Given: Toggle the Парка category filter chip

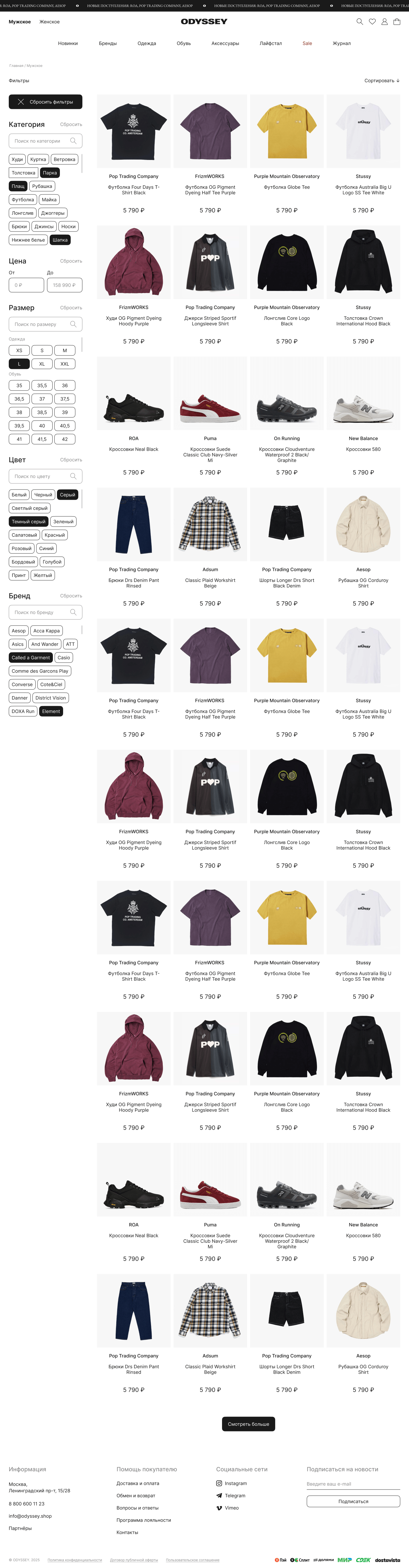Looking at the screenshot, I should (x=50, y=173).
